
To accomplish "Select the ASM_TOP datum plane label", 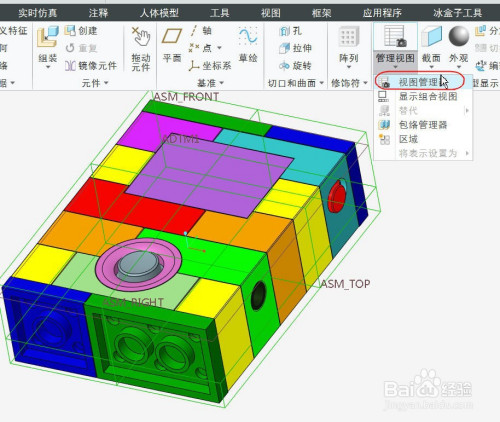I will [x=345, y=284].
